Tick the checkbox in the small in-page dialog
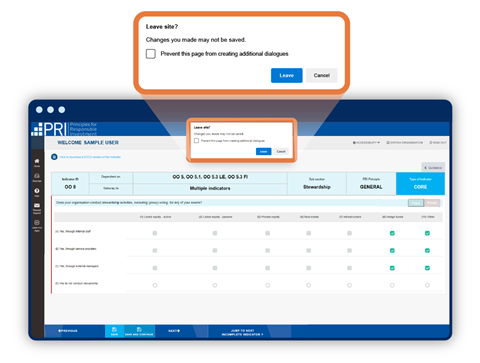480x363 pixels. (196, 141)
